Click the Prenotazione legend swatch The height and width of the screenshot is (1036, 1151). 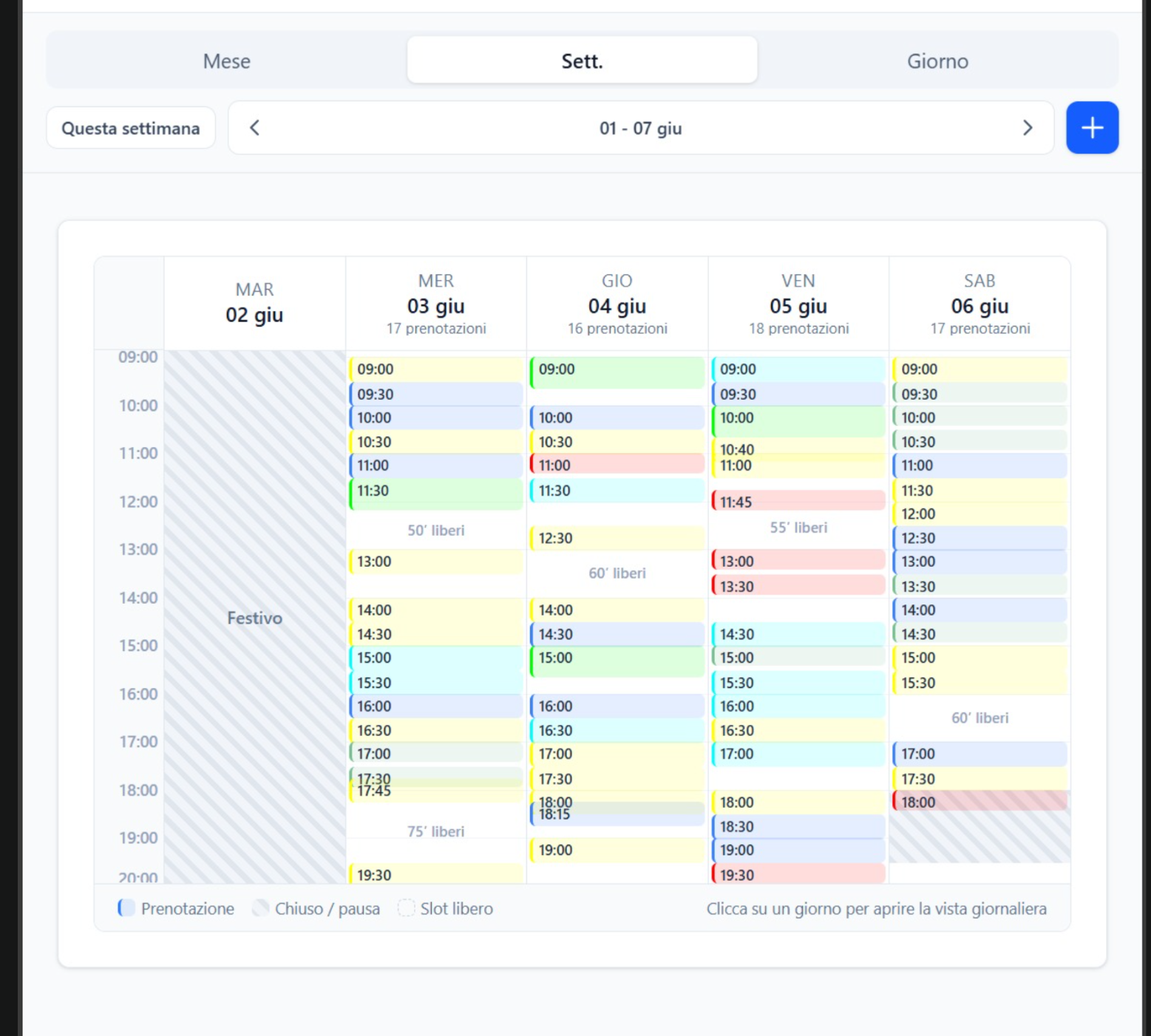click(126, 908)
